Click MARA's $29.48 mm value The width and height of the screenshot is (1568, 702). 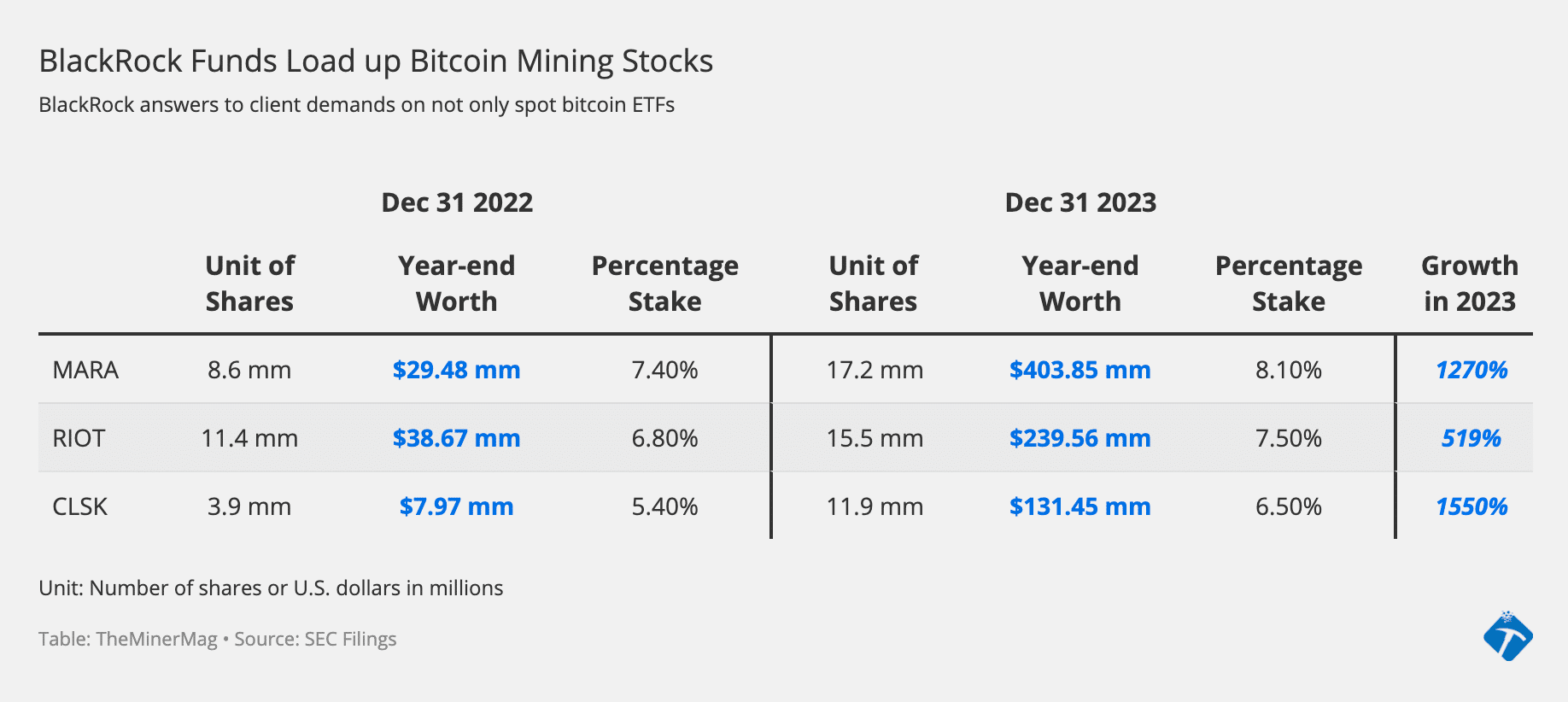click(456, 370)
